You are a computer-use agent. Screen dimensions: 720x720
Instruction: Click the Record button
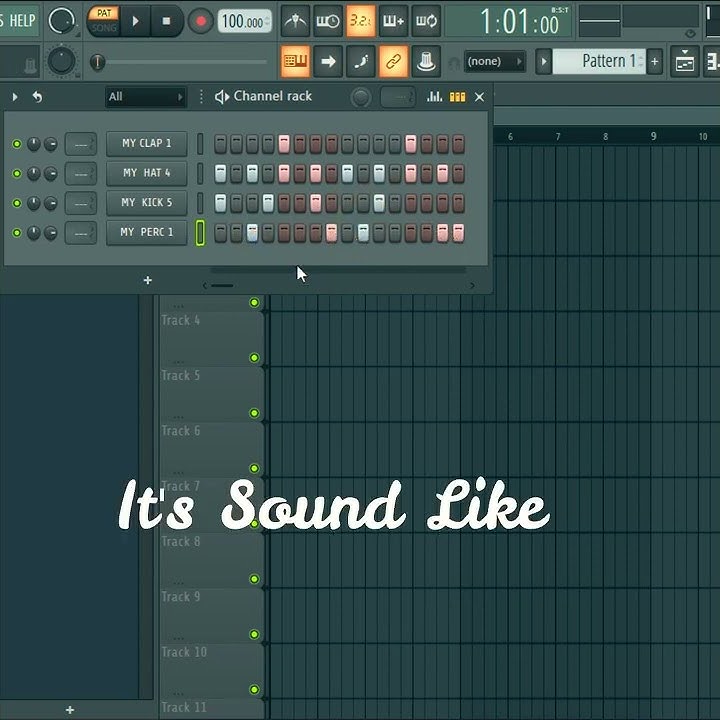201,21
